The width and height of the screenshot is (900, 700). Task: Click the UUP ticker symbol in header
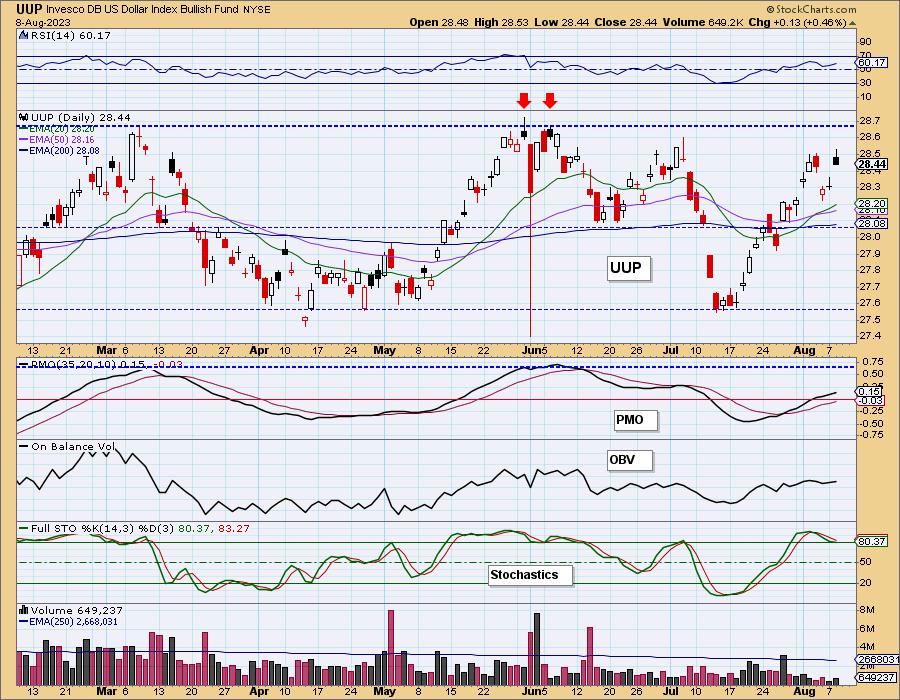coord(29,9)
